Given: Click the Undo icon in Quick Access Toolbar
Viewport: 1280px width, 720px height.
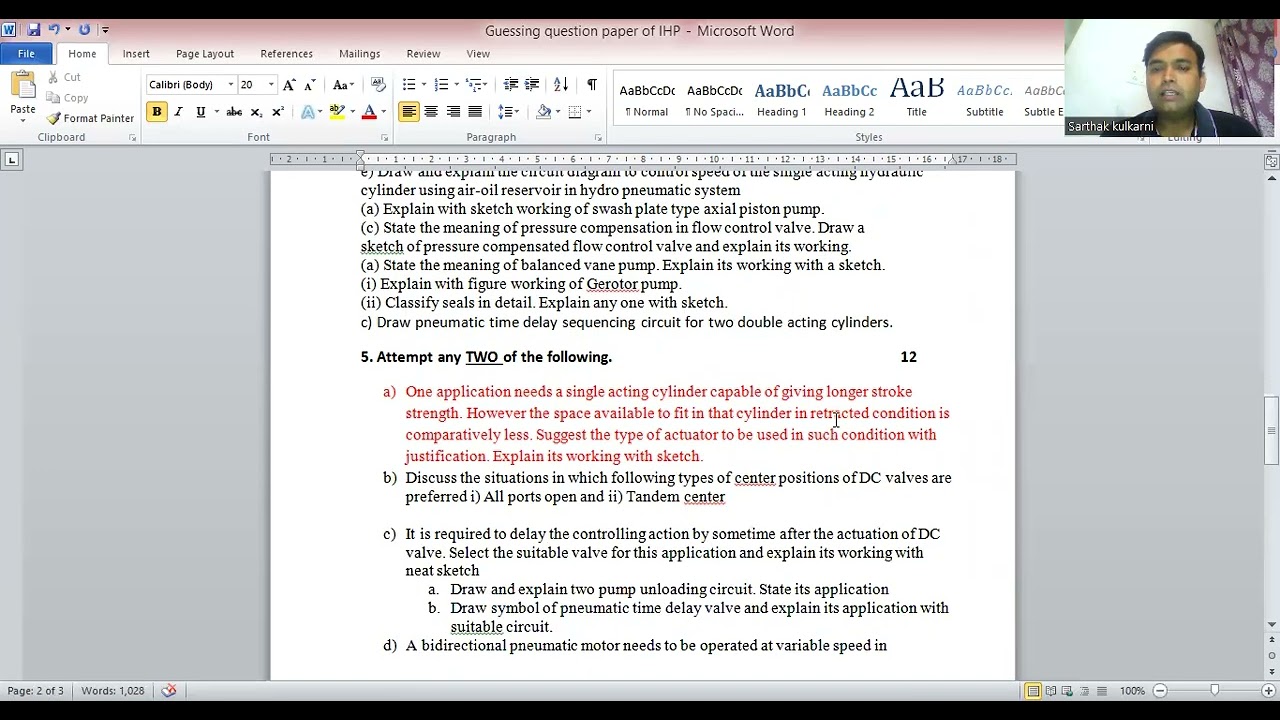Looking at the screenshot, I should (54, 30).
